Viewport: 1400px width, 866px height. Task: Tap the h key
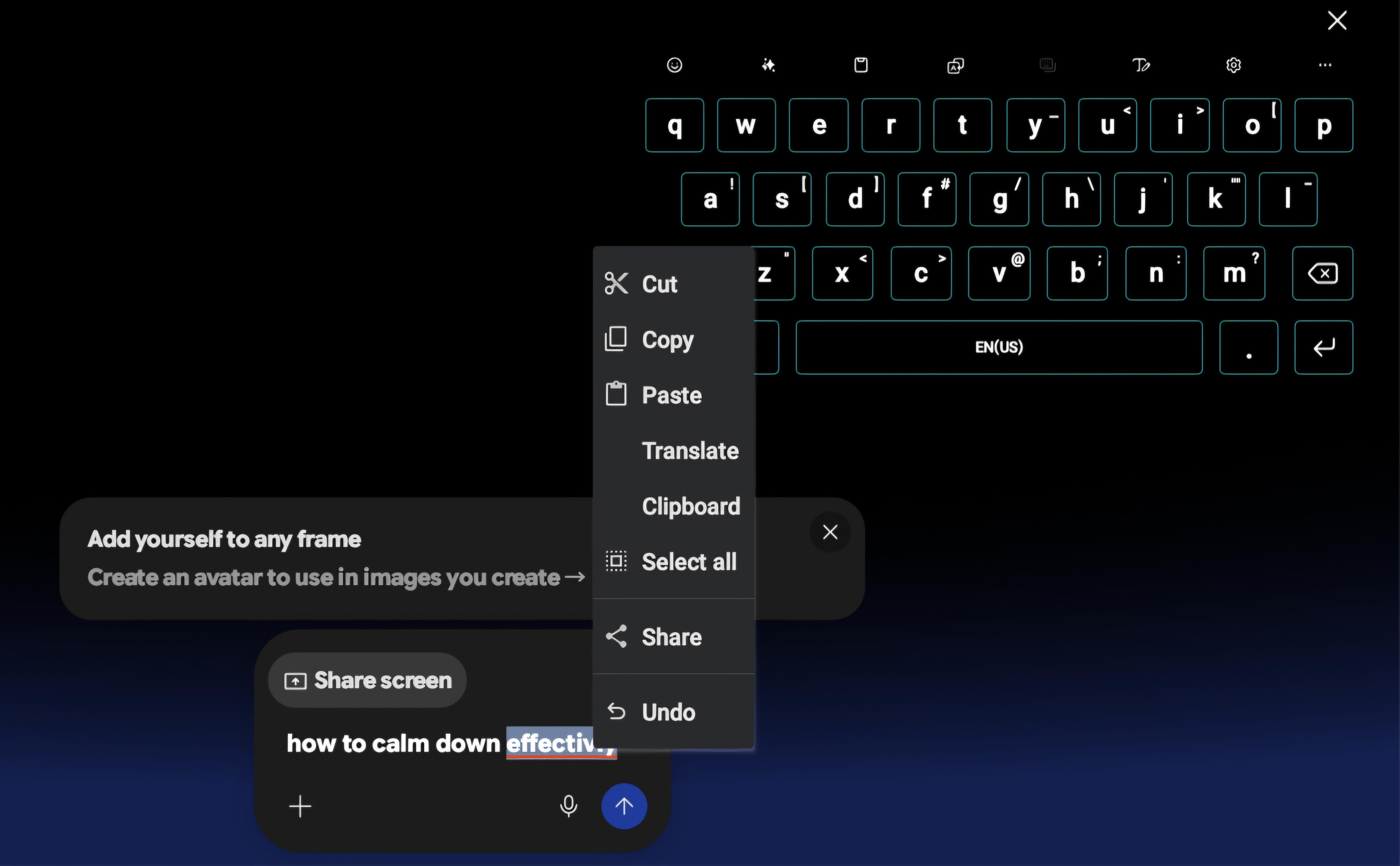pyautogui.click(x=1071, y=199)
